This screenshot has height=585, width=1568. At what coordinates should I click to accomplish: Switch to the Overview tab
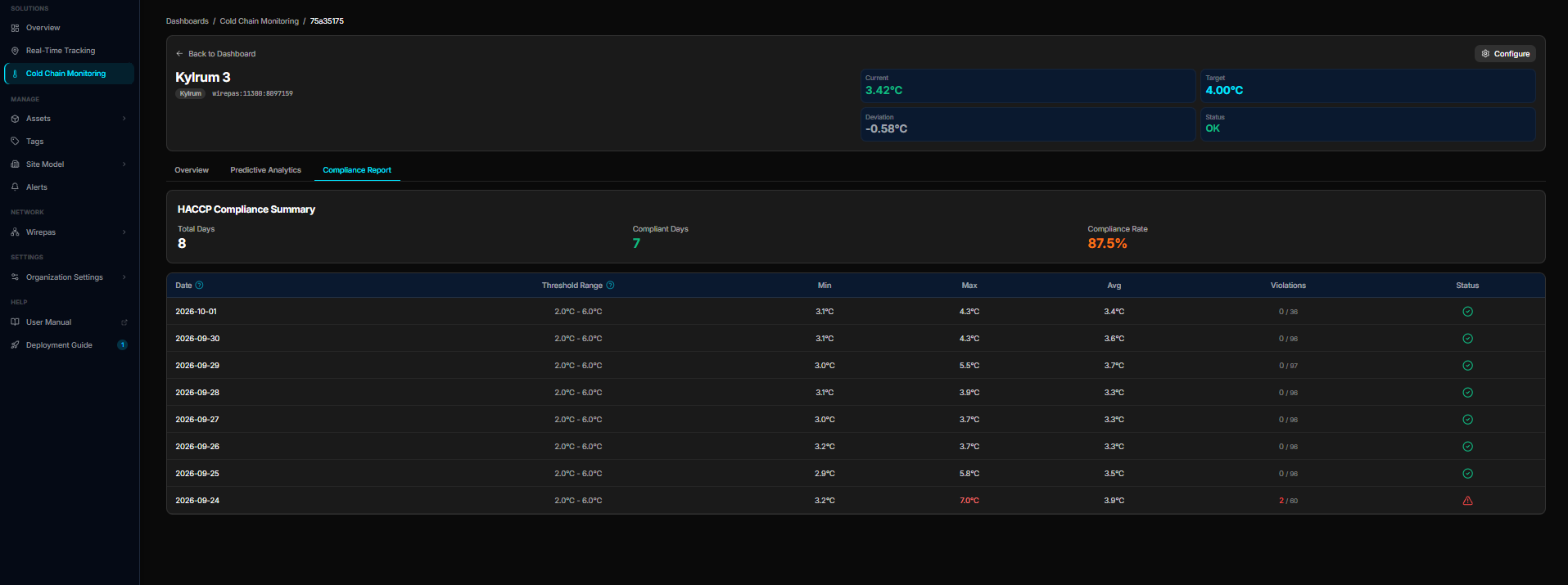[192, 170]
